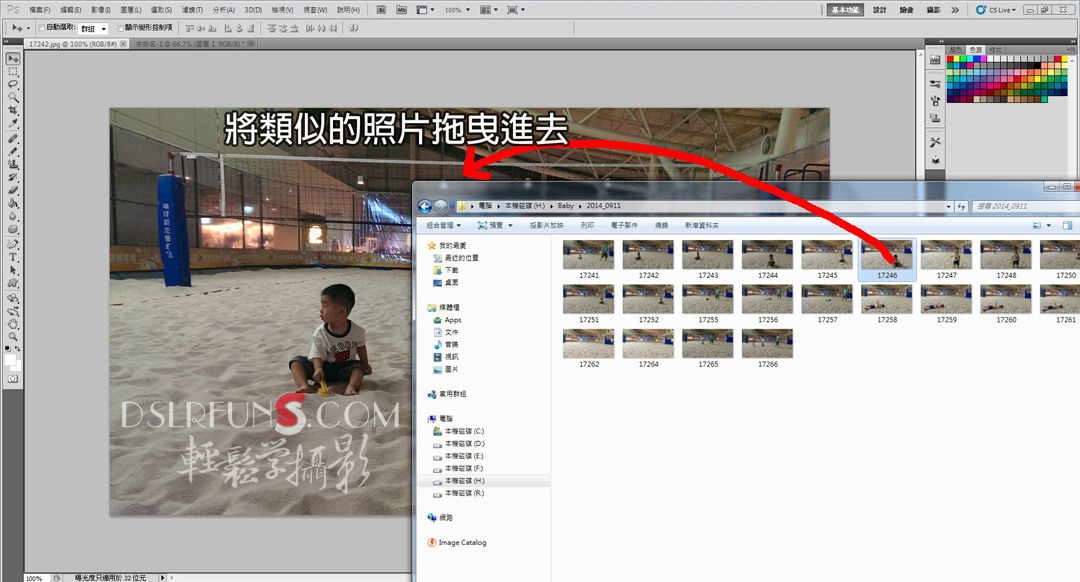Click the Explorer back navigation arrow
This screenshot has width=1080, height=582.
click(425, 206)
